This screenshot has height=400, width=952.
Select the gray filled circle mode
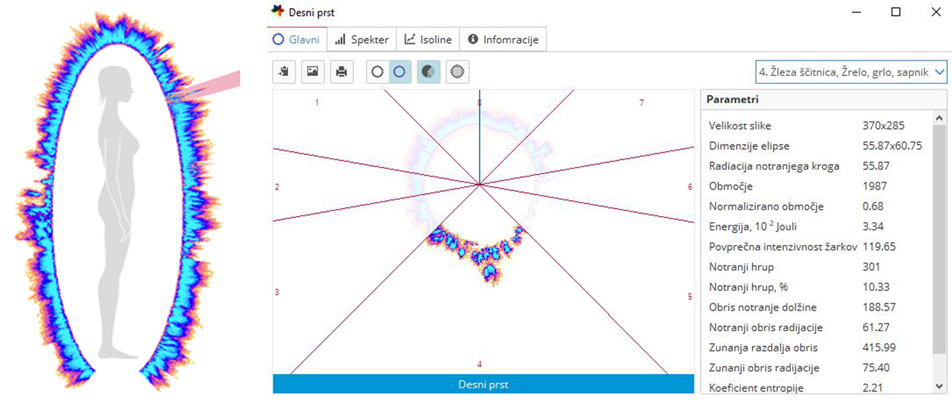tap(457, 72)
